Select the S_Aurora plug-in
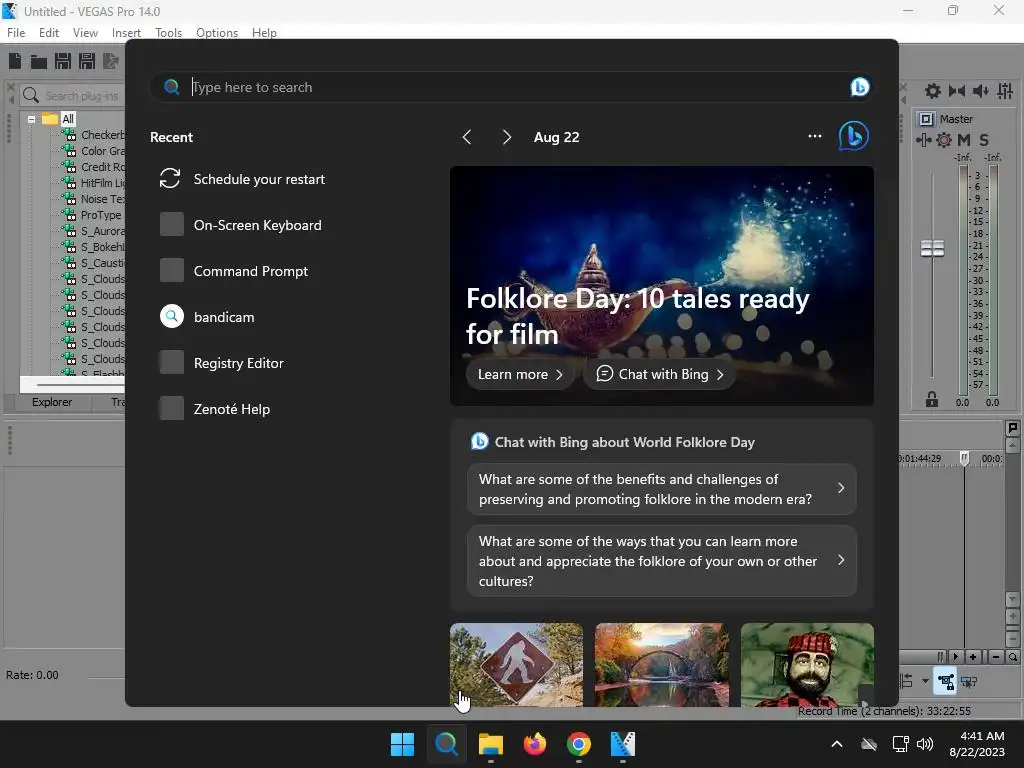Image resolution: width=1024 pixels, height=768 pixels. (x=103, y=231)
